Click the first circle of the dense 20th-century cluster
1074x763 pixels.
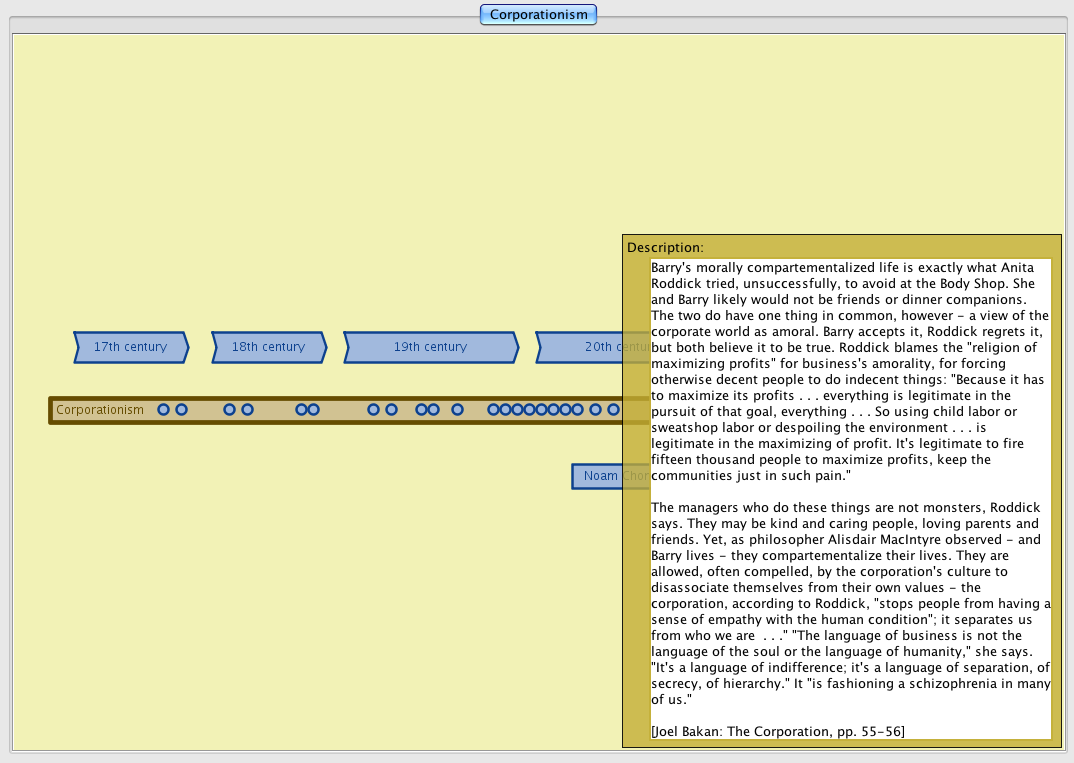493,410
